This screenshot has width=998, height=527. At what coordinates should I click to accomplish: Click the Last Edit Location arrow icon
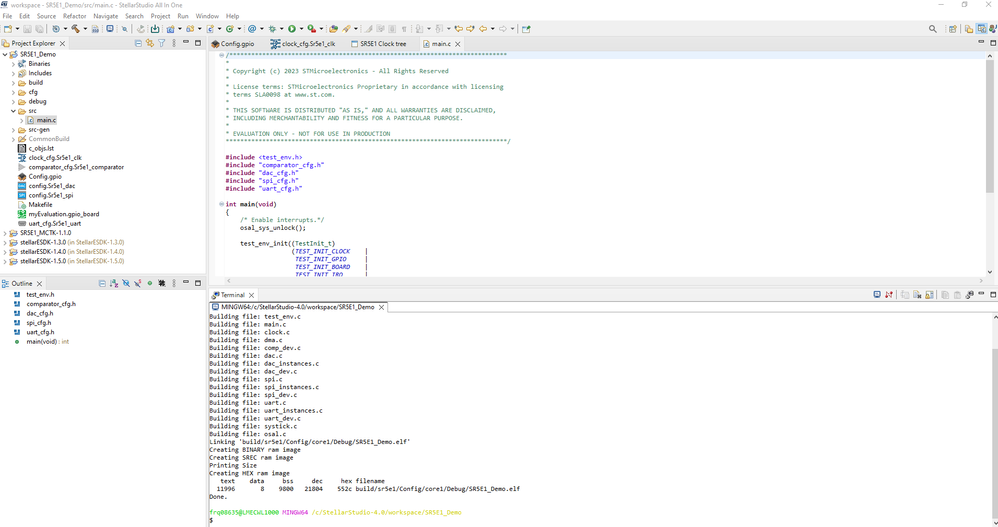pos(458,29)
